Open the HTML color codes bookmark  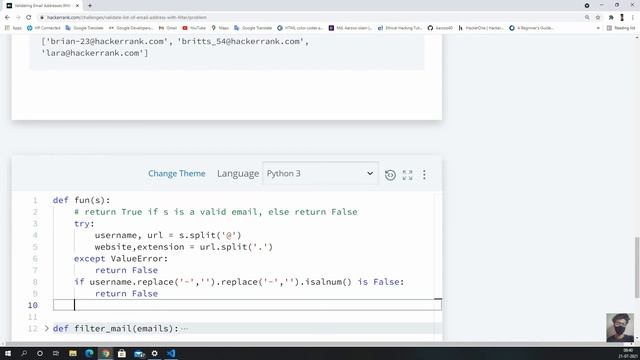pos(300,28)
